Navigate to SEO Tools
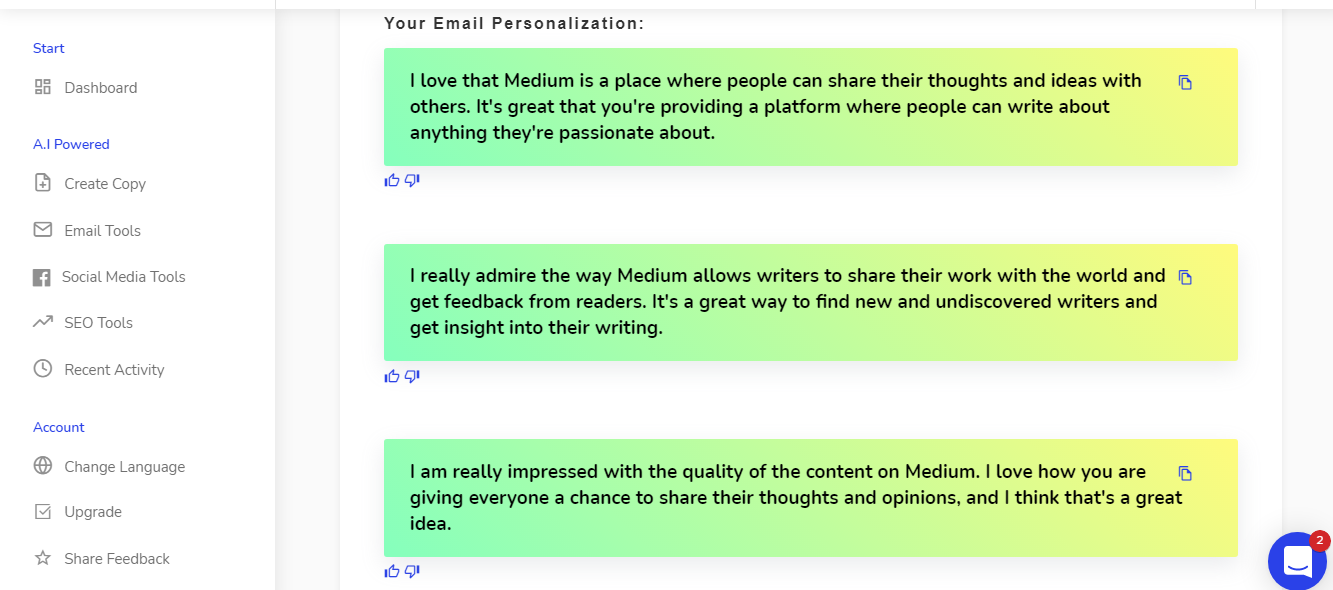The height and width of the screenshot is (590, 1333). [98, 323]
